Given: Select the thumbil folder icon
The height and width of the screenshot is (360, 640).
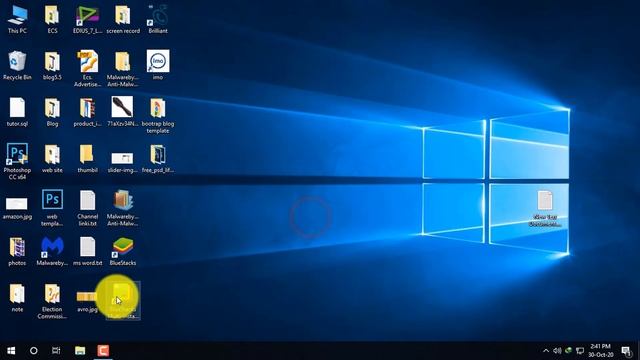Looking at the screenshot, I should click(87, 158).
